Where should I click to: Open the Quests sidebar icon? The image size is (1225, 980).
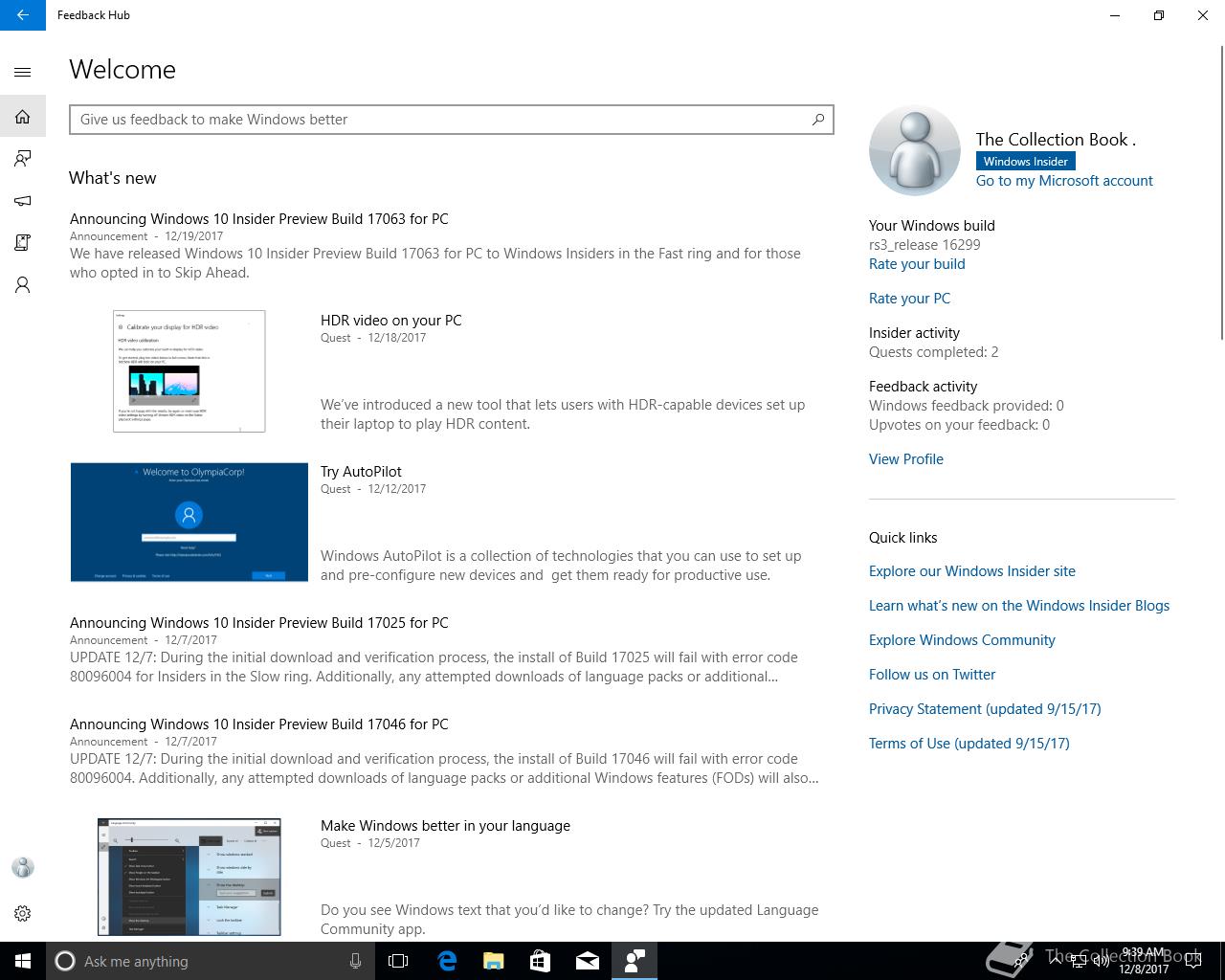click(23, 243)
